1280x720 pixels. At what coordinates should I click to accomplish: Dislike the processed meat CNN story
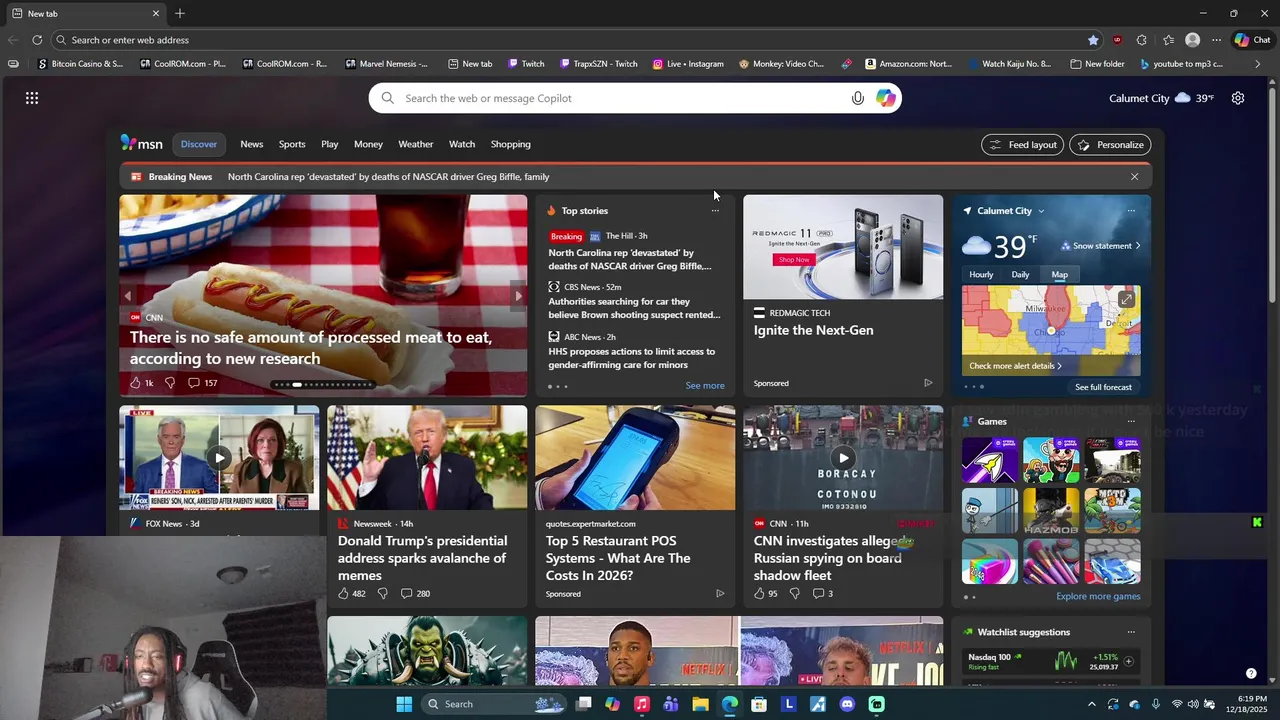coord(169,383)
